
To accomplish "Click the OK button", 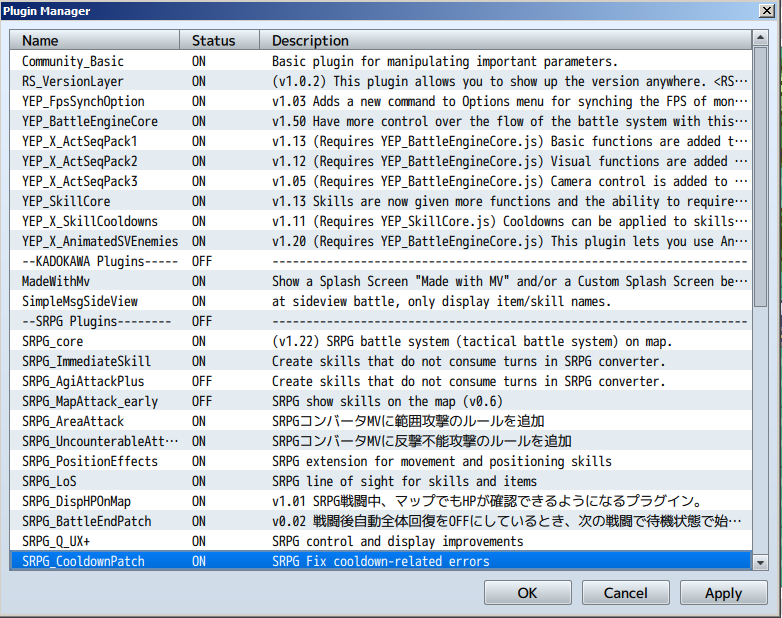I will tap(528, 593).
